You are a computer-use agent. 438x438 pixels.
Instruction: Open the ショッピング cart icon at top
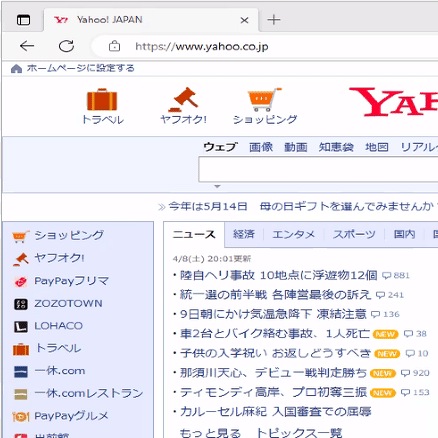[265, 99]
